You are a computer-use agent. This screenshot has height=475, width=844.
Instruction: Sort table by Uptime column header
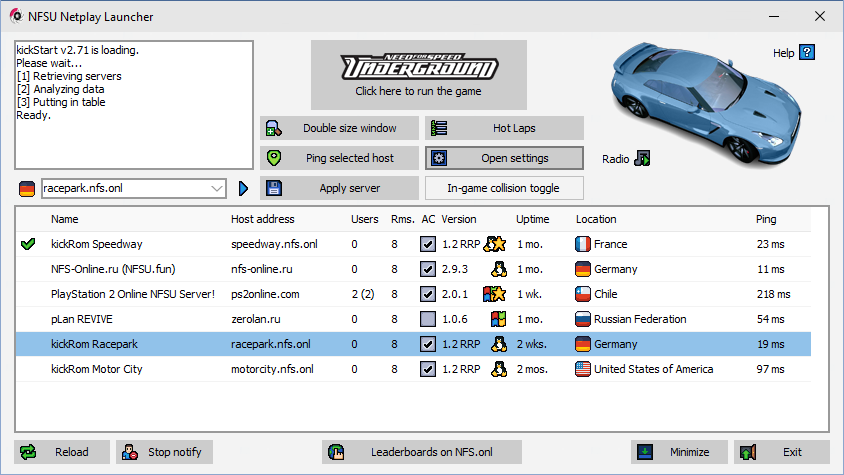pos(532,219)
